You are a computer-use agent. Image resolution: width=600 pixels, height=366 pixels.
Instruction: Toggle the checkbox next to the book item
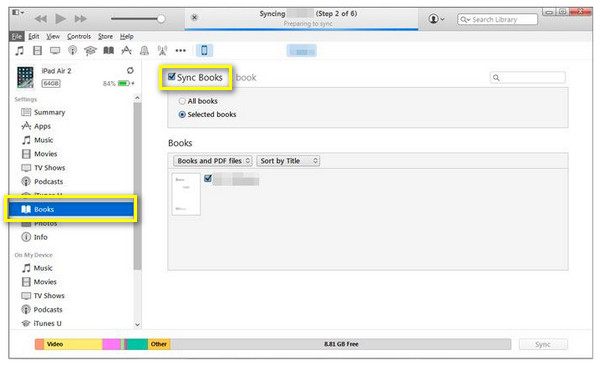tap(208, 178)
